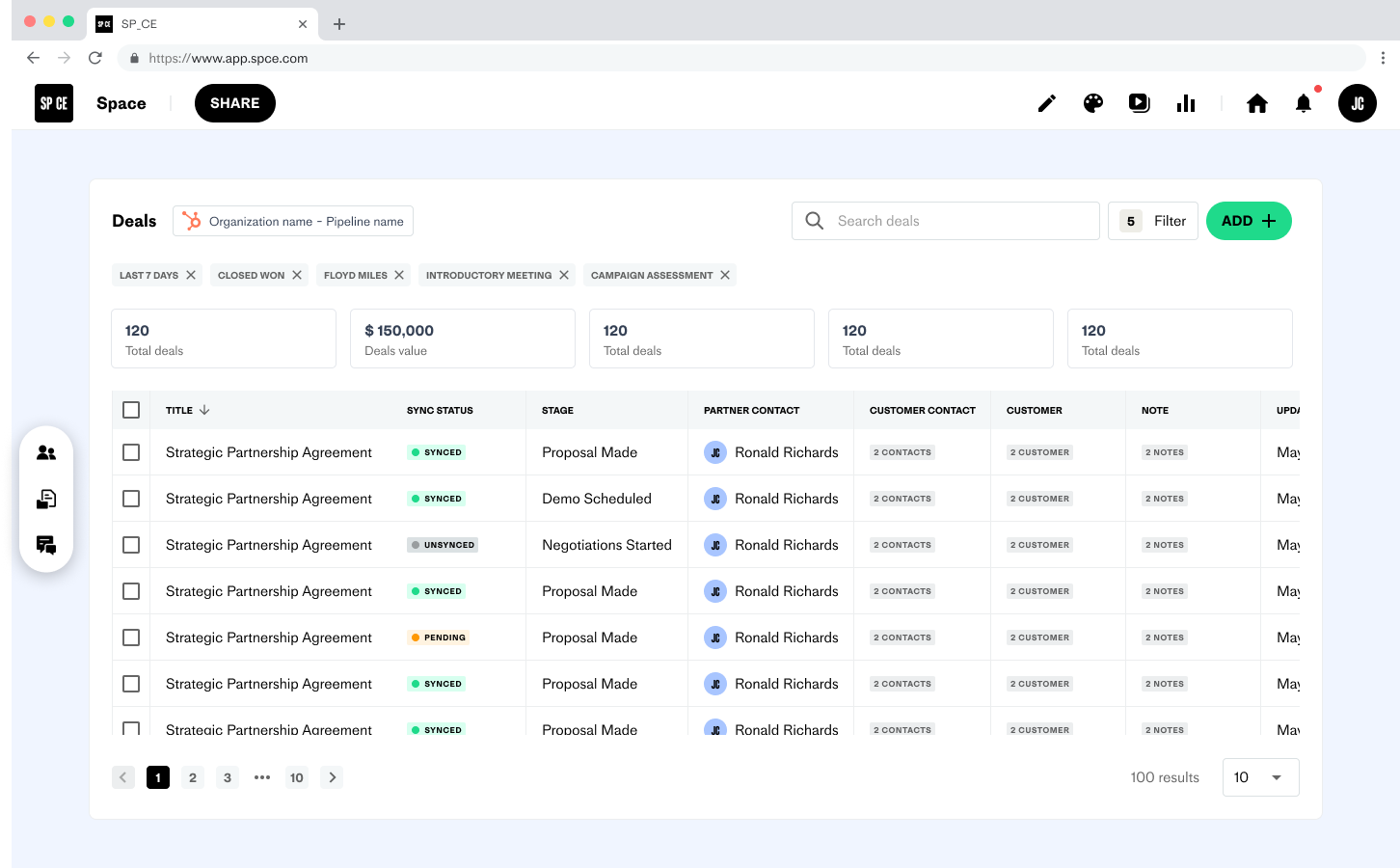This screenshot has width=1400, height=868.
Task: Open the Organization name pipeline selector
Action: (293, 221)
